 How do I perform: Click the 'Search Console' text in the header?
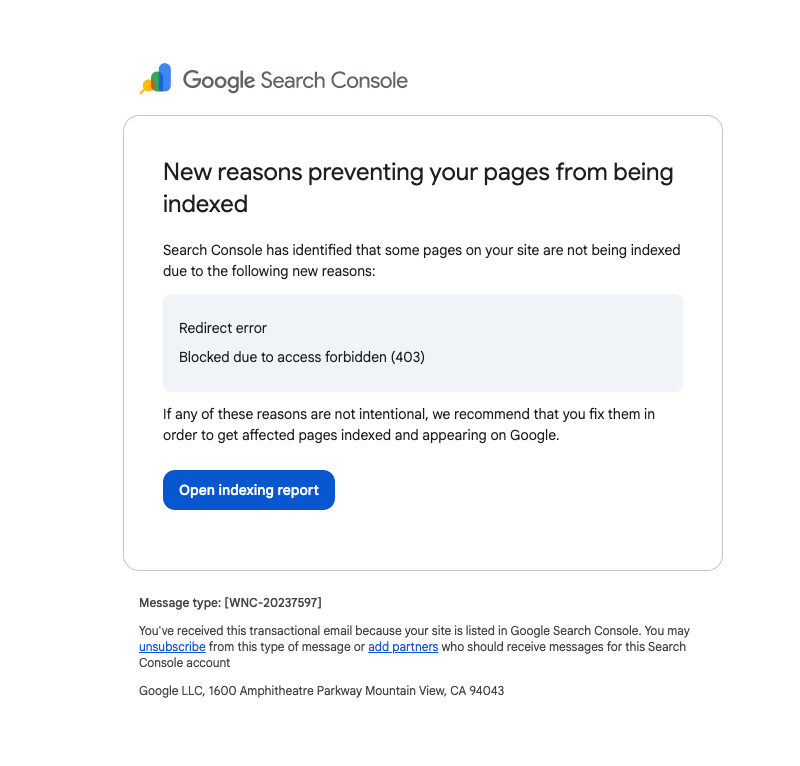[334, 80]
